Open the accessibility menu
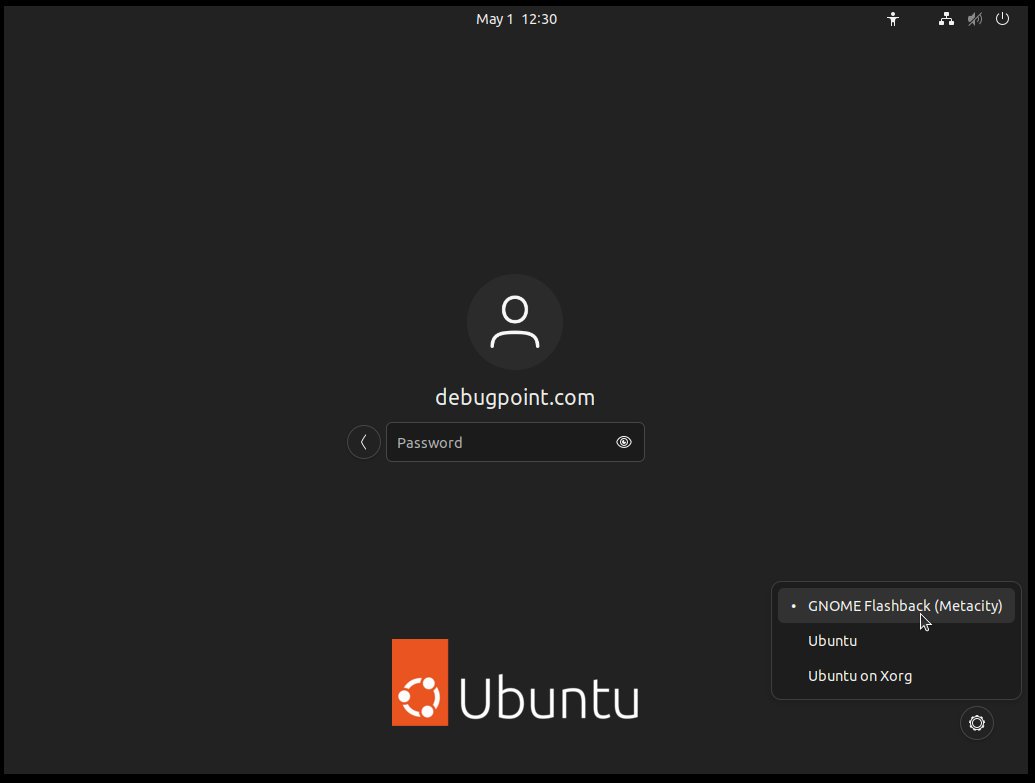Screen dimensions: 1035x783 coord(892,18)
